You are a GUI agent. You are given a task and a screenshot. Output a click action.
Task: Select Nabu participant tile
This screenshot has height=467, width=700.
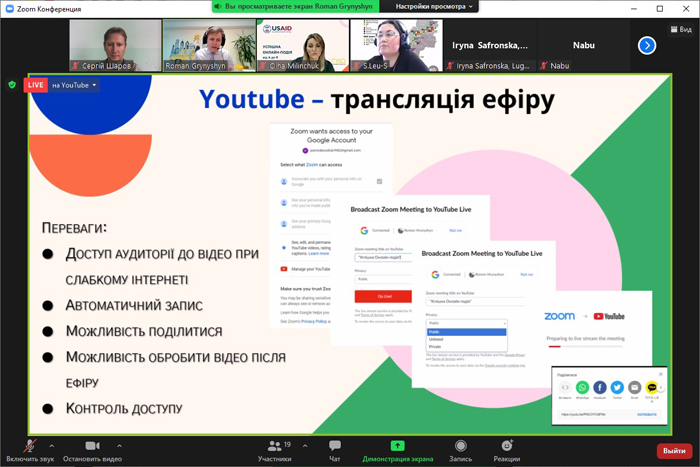click(583, 45)
